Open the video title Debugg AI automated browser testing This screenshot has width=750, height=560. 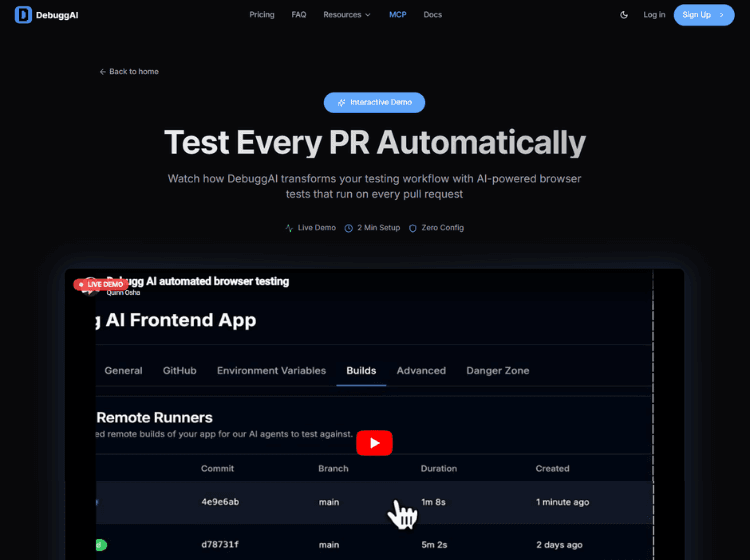[x=198, y=281]
